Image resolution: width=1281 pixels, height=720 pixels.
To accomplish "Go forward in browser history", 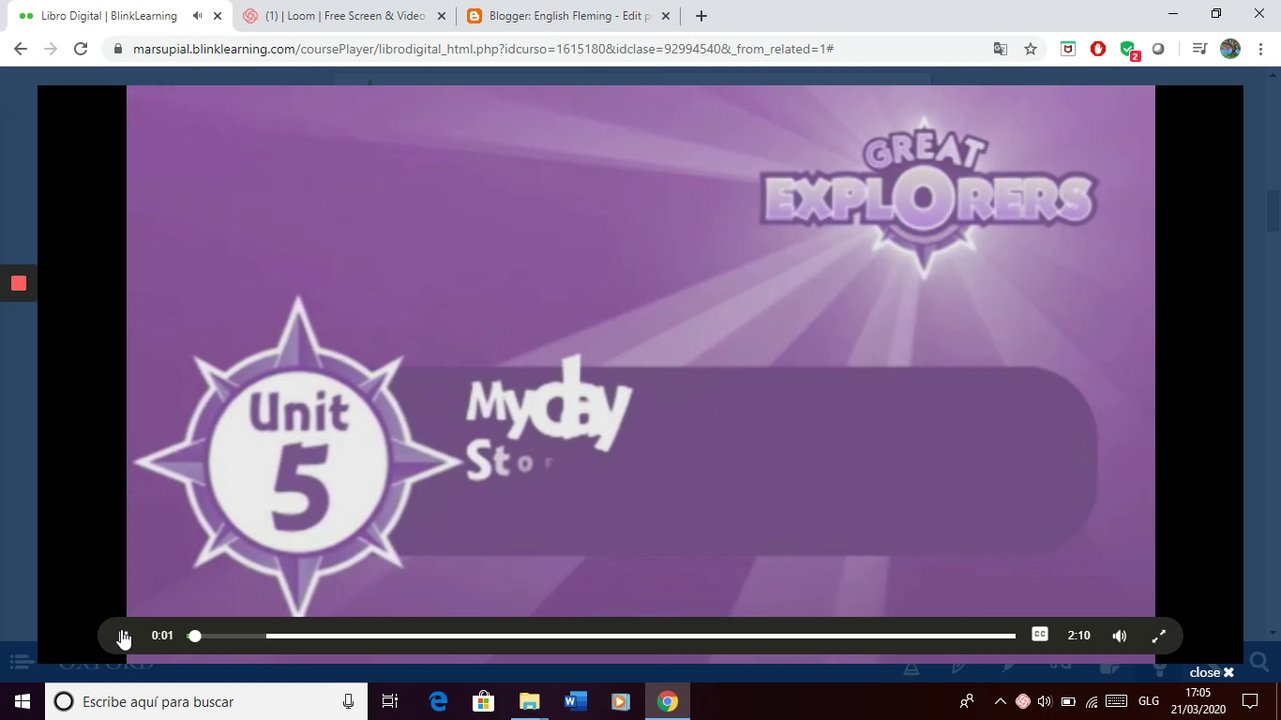I will click(x=50, y=48).
